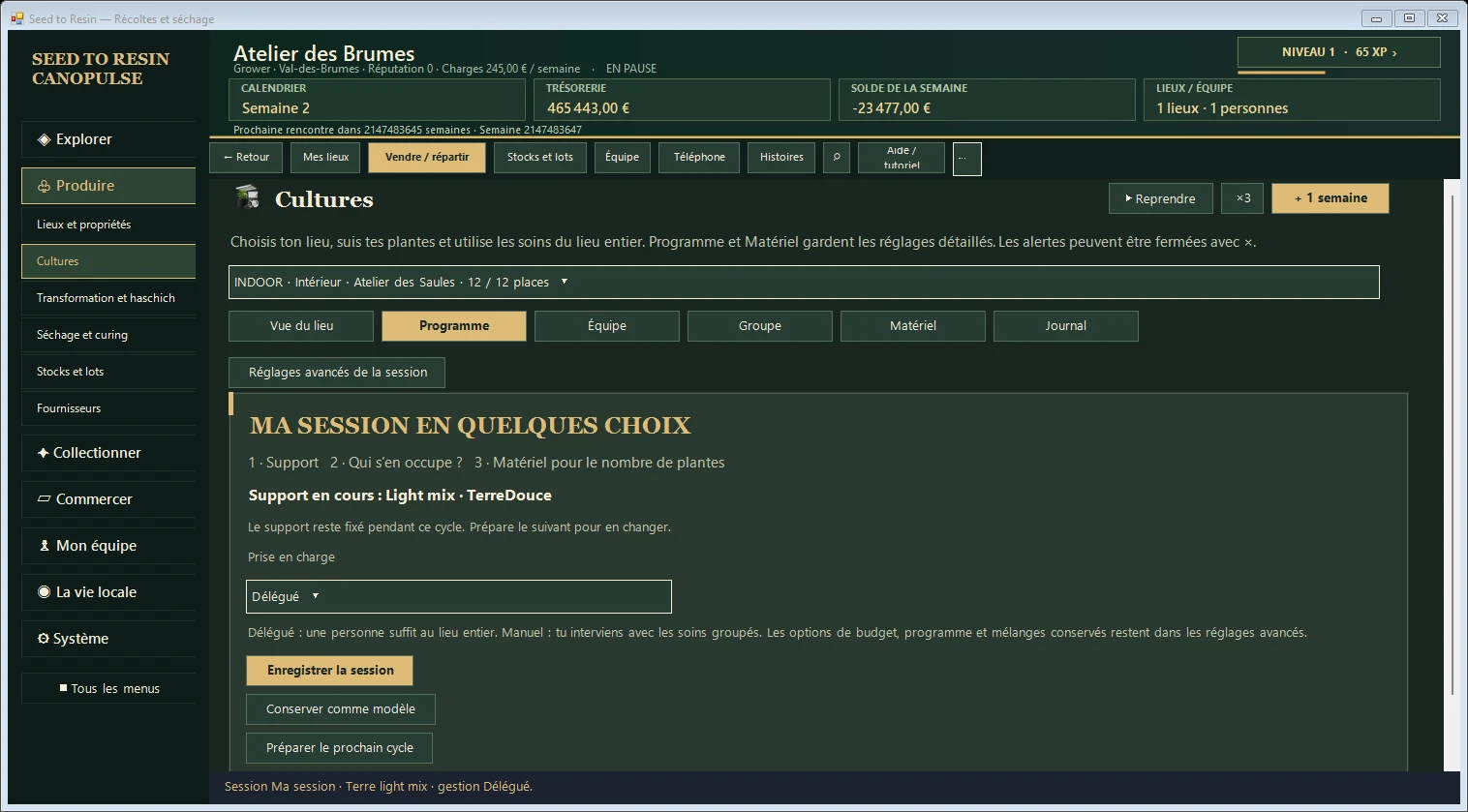
Task: Select the Programme tab
Action: click(454, 326)
